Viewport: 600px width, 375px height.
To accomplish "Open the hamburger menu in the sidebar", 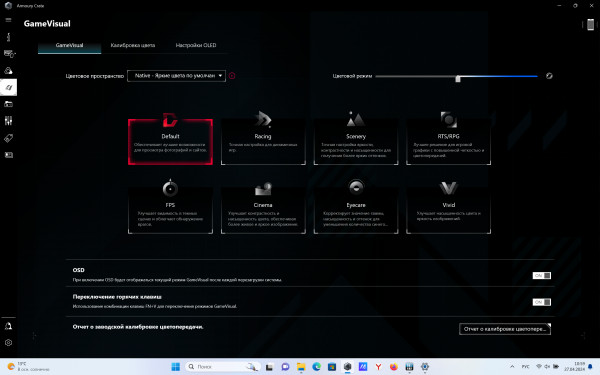I will [8, 20].
